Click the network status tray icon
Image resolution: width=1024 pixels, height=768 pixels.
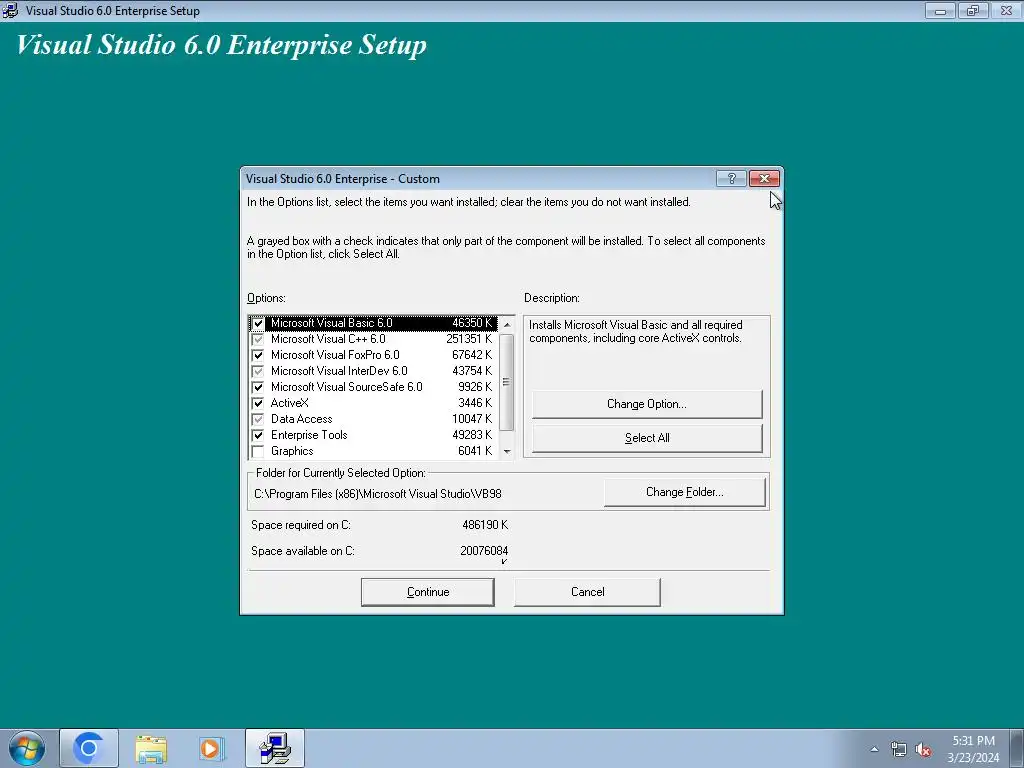(x=899, y=750)
